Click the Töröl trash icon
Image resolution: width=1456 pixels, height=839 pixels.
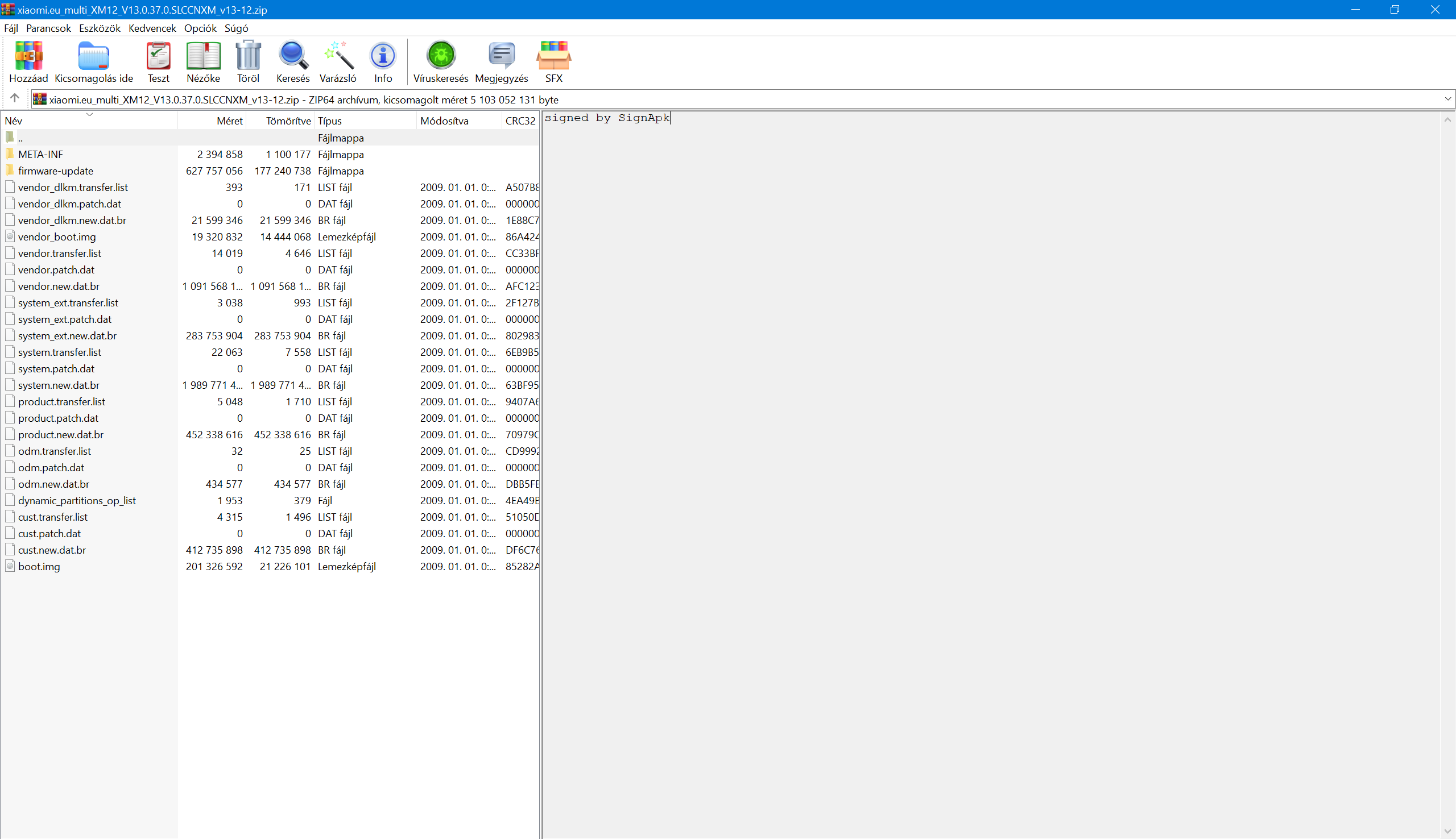point(248,55)
